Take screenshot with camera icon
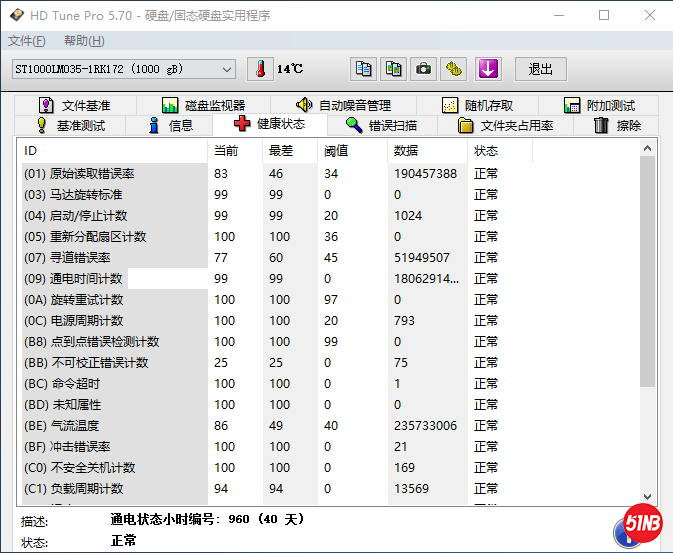The image size is (673, 553). pyautogui.click(x=424, y=69)
